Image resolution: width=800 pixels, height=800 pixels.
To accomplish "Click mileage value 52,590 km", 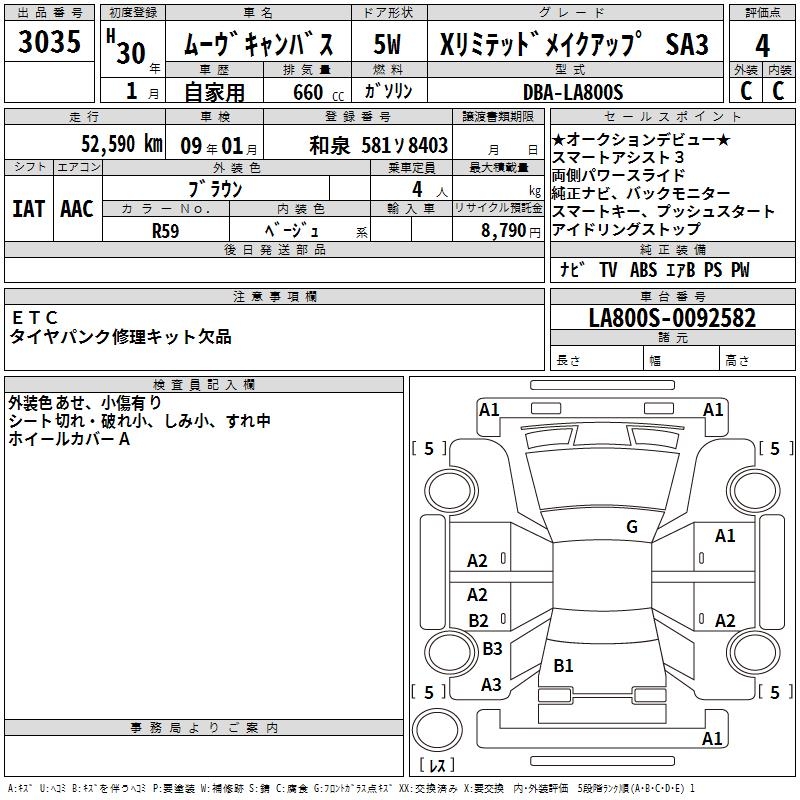I will pos(122,144).
